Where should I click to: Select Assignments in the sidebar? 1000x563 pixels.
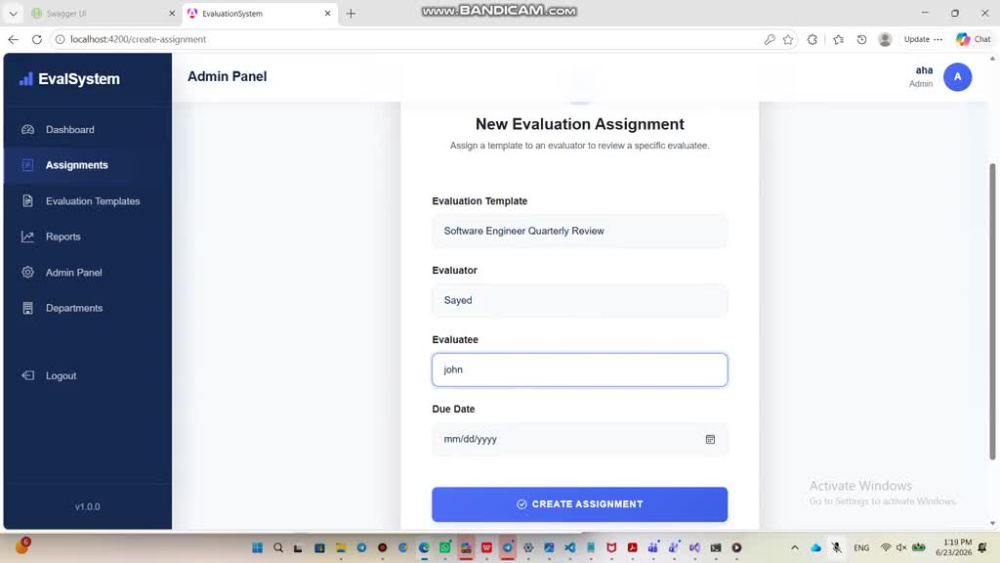pyautogui.click(x=87, y=165)
